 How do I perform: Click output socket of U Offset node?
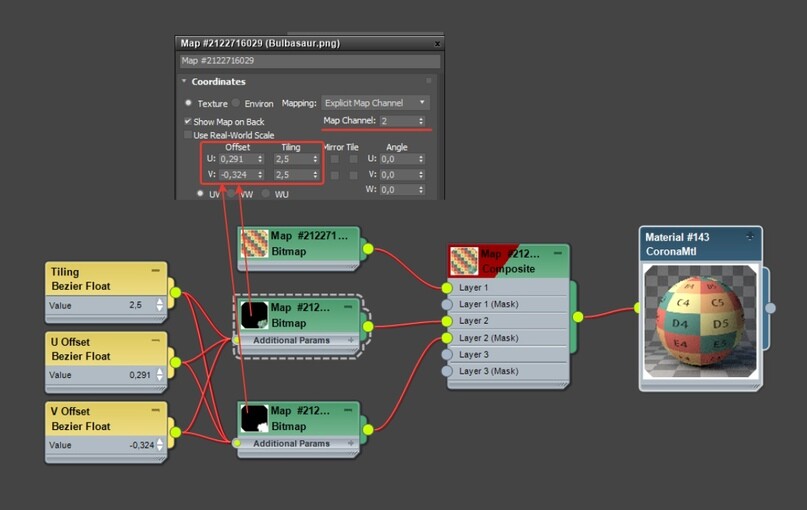pyautogui.click(x=176, y=362)
